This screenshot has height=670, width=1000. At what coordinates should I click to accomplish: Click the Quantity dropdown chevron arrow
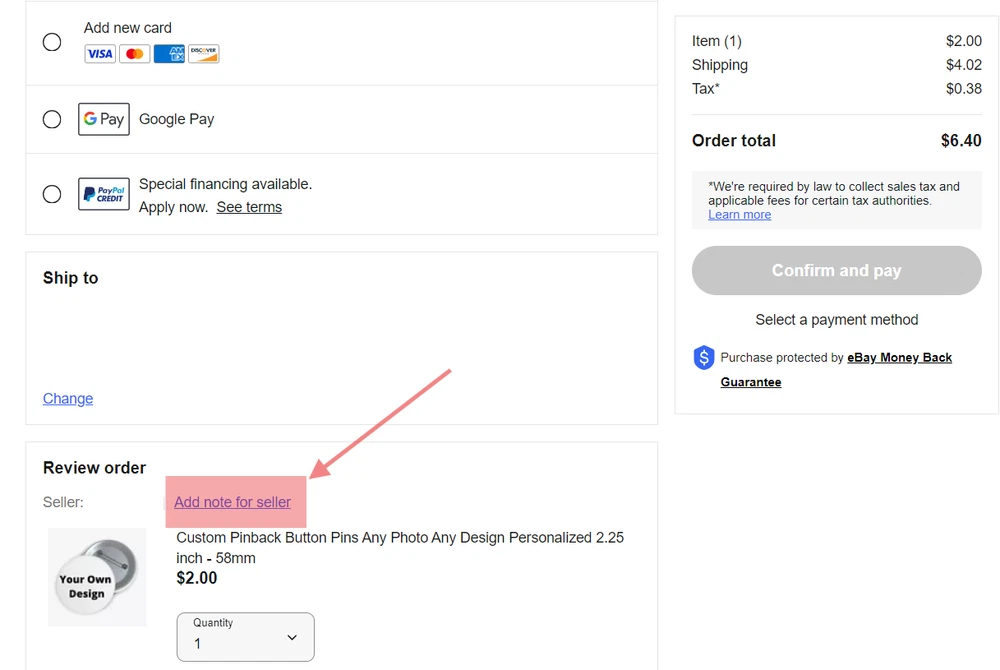(292, 638)
